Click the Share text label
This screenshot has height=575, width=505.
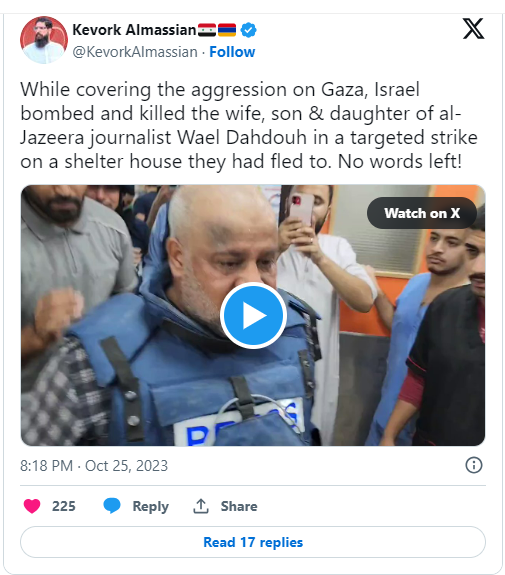239,506
